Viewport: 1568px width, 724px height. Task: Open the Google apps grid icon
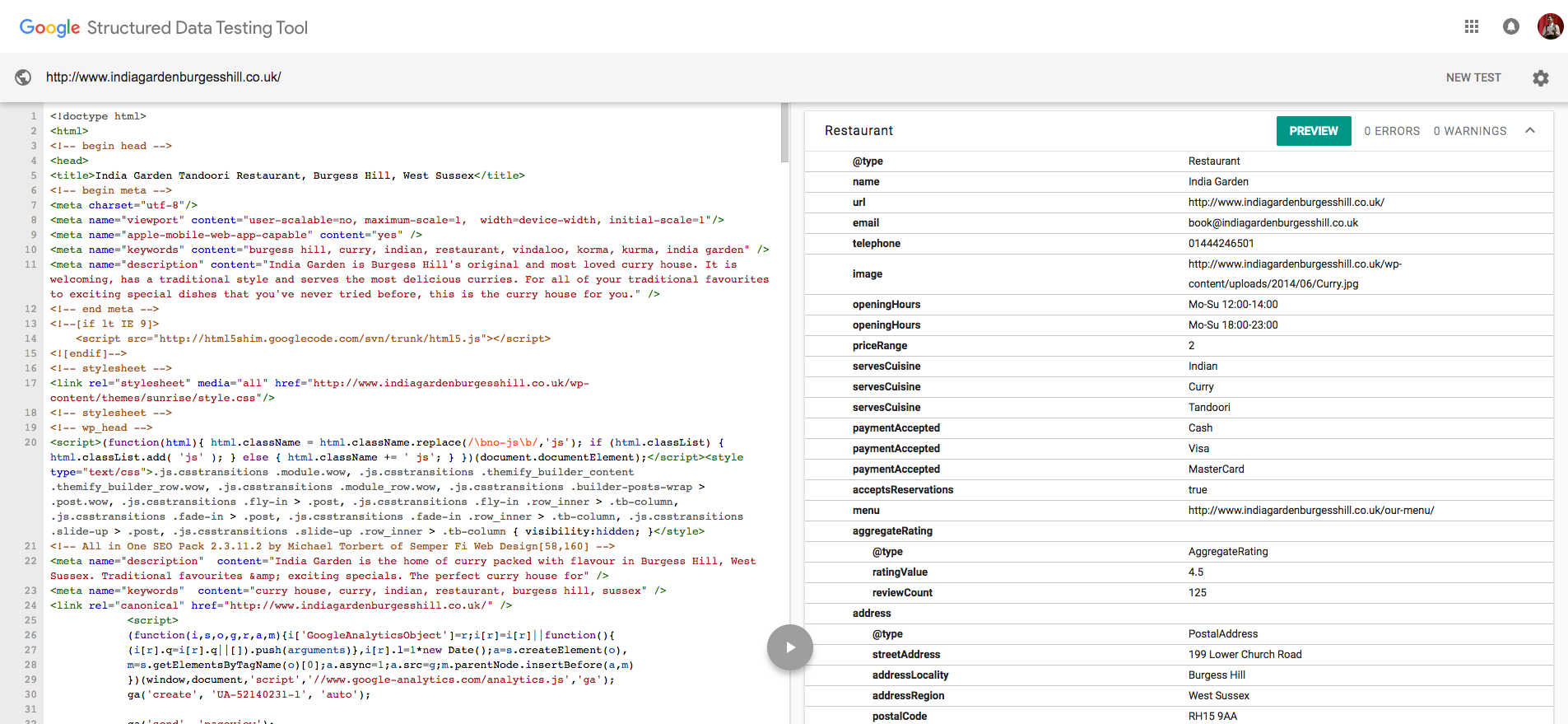pos(1472,26)
